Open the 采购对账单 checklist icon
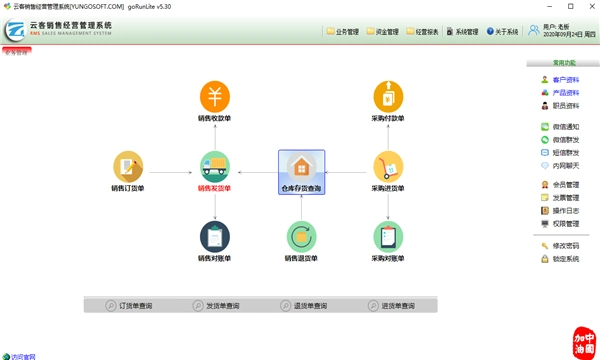 click(388, 237)
